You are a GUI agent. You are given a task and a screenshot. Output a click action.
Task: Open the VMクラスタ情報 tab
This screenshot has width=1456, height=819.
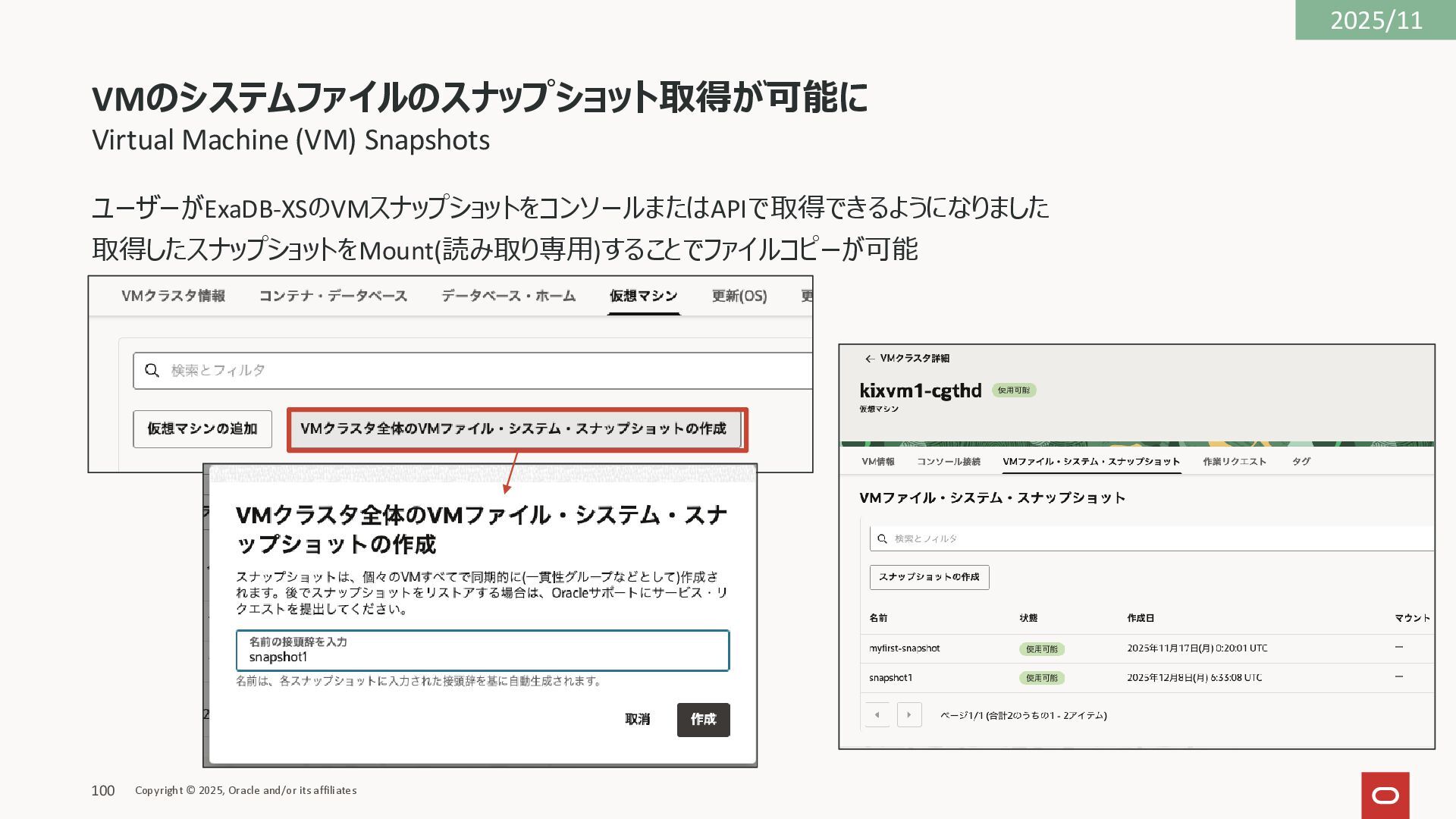(173, 296)
